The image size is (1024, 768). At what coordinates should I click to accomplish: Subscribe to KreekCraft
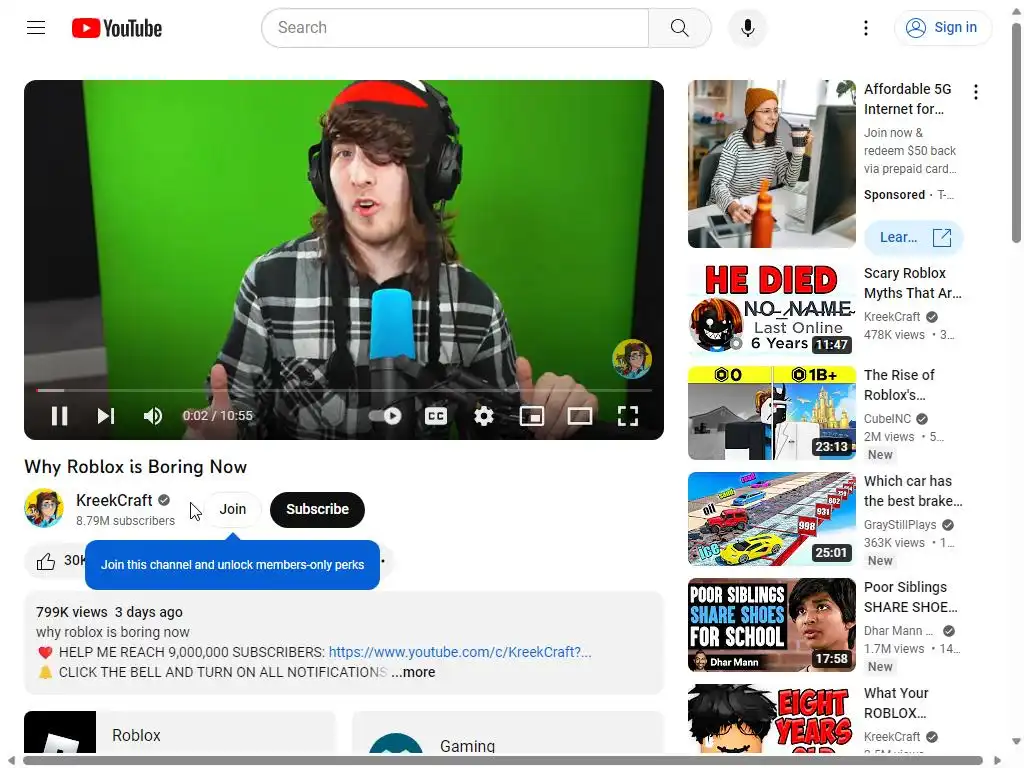[317, 509]
